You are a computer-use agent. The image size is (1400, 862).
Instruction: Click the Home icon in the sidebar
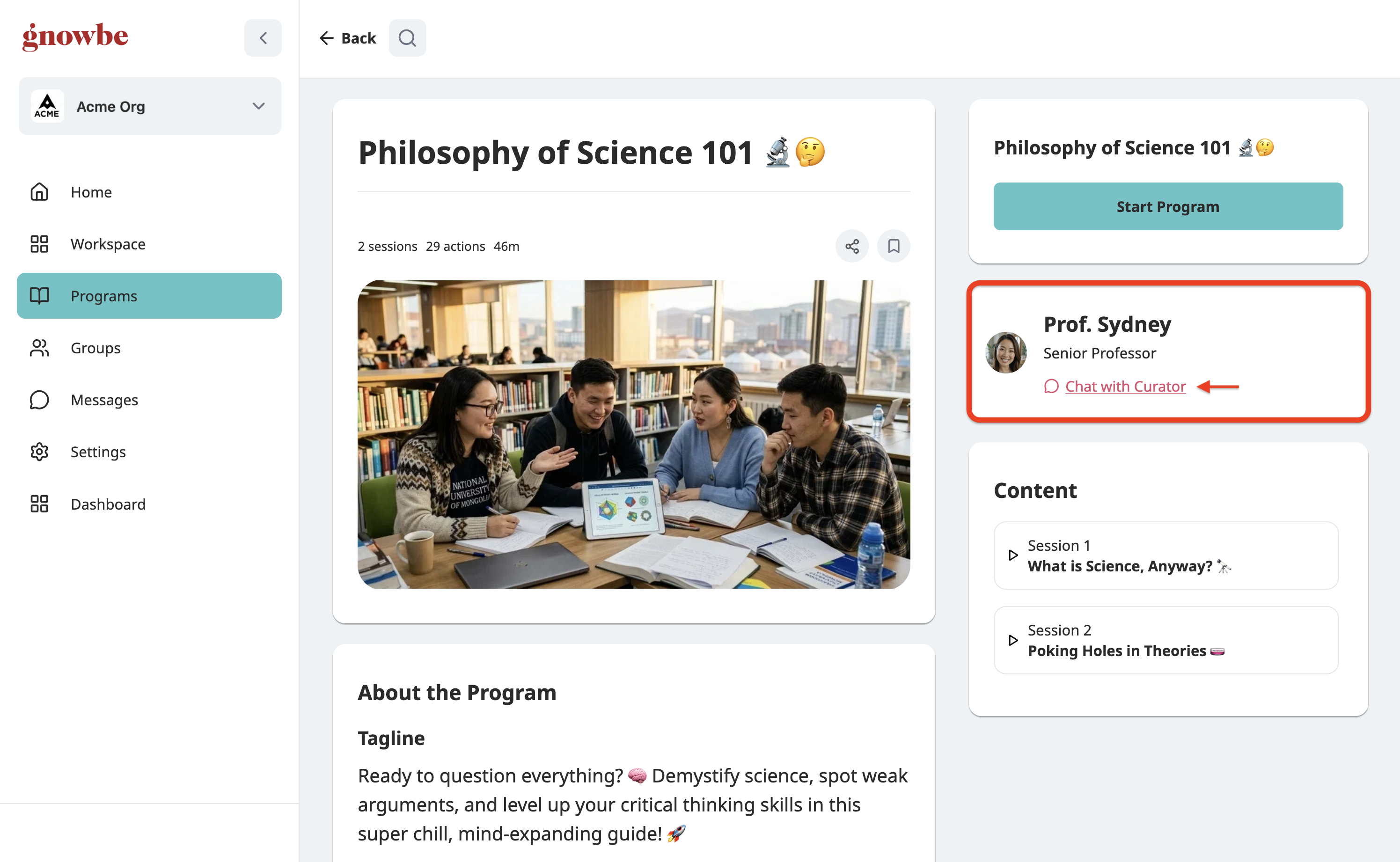click(x=39, y=192)
